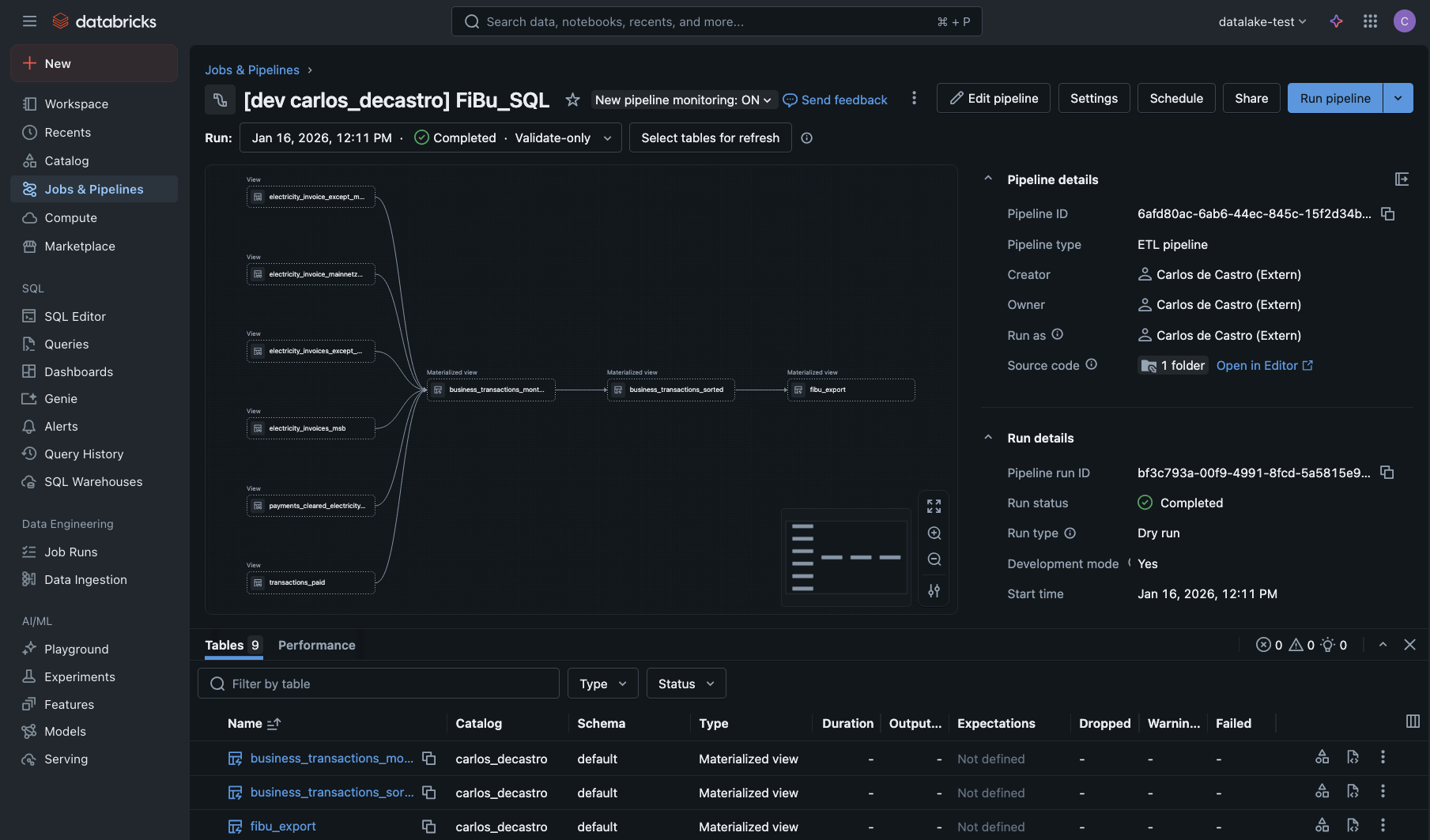Toggle the pipeline details side panel
Screen dimensions: 1430x840
(1402, 179)
